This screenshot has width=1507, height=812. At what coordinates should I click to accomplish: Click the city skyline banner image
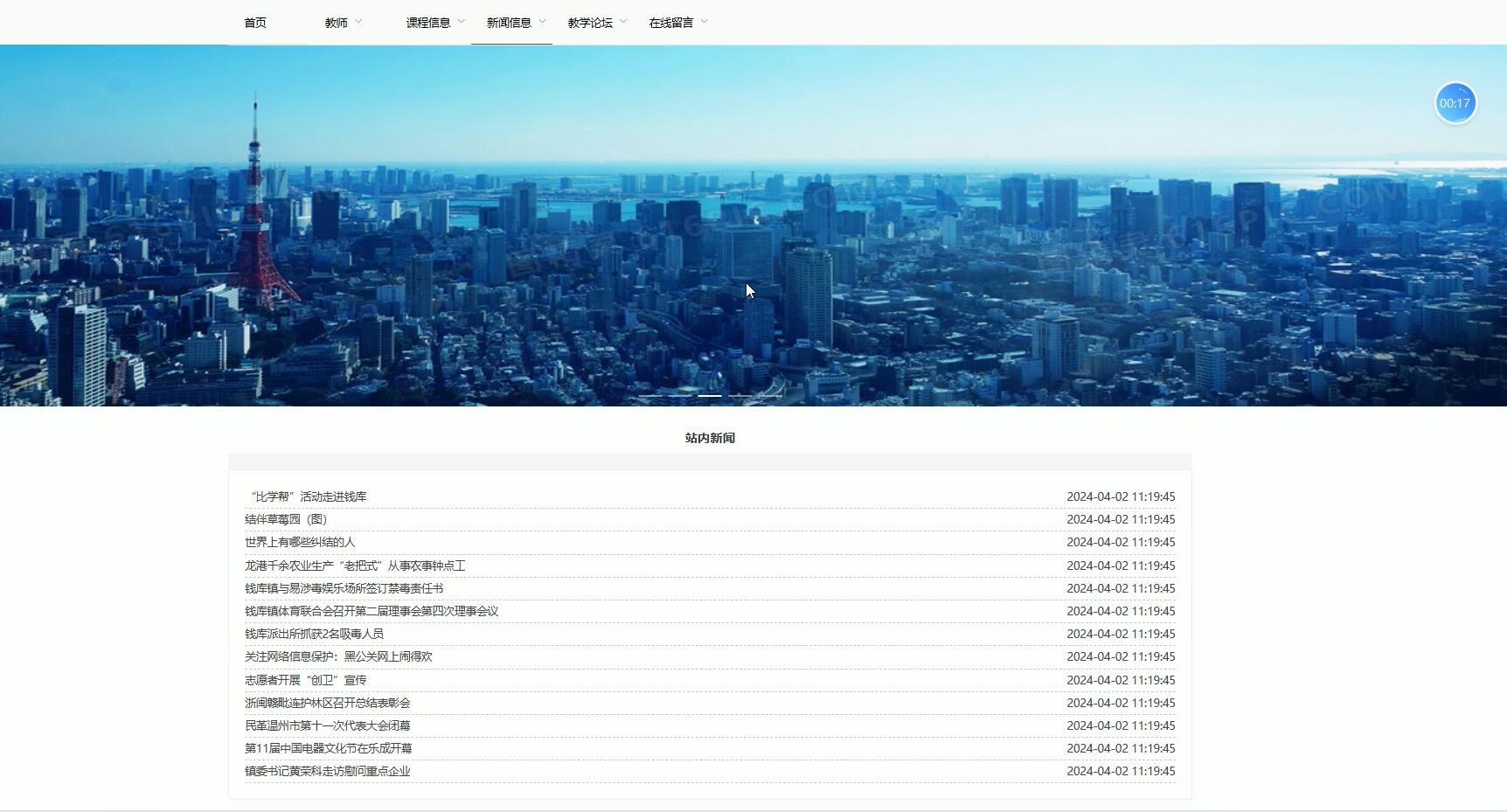752,227
